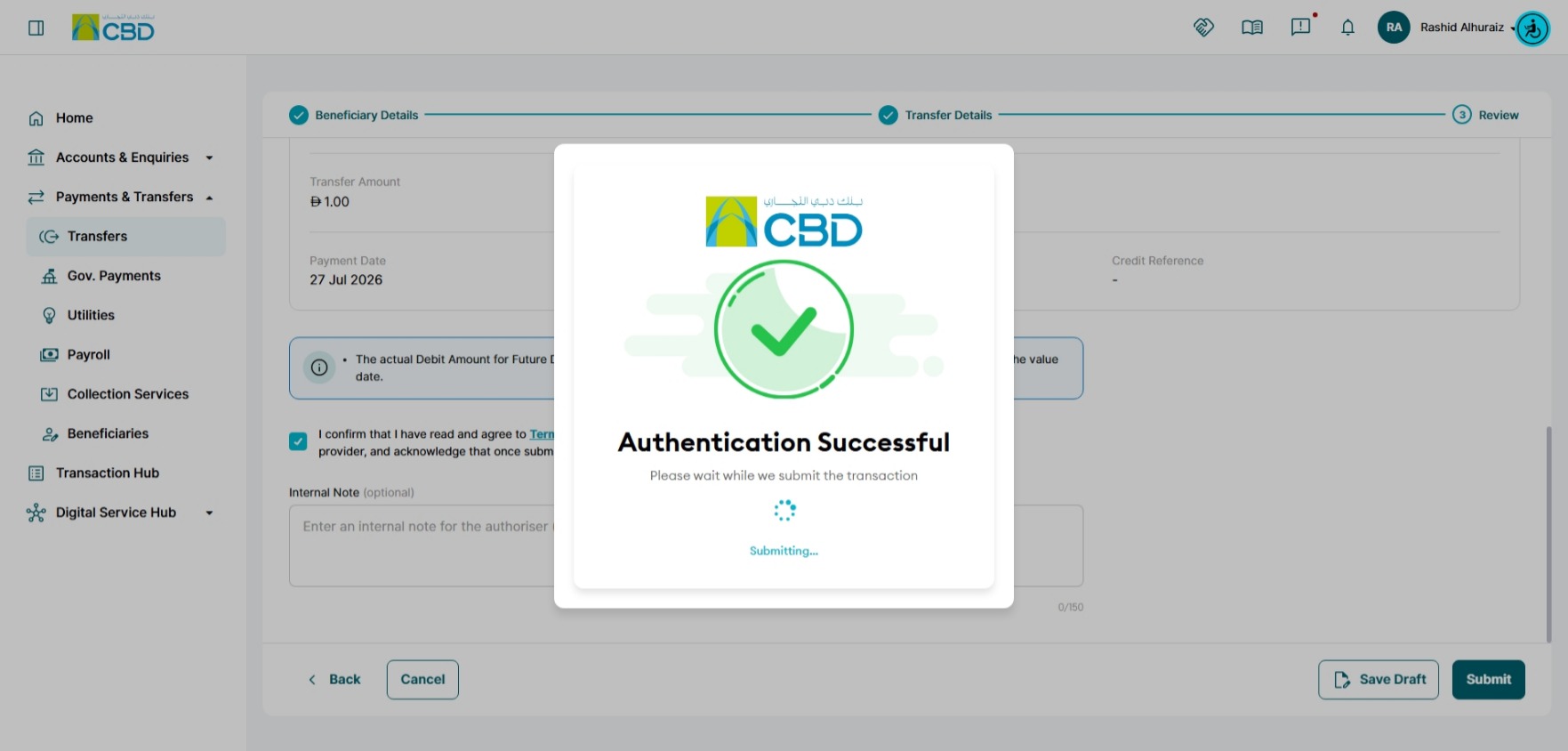
Task: Open Collection Services menu item
Action: click(x=126, y=394)
